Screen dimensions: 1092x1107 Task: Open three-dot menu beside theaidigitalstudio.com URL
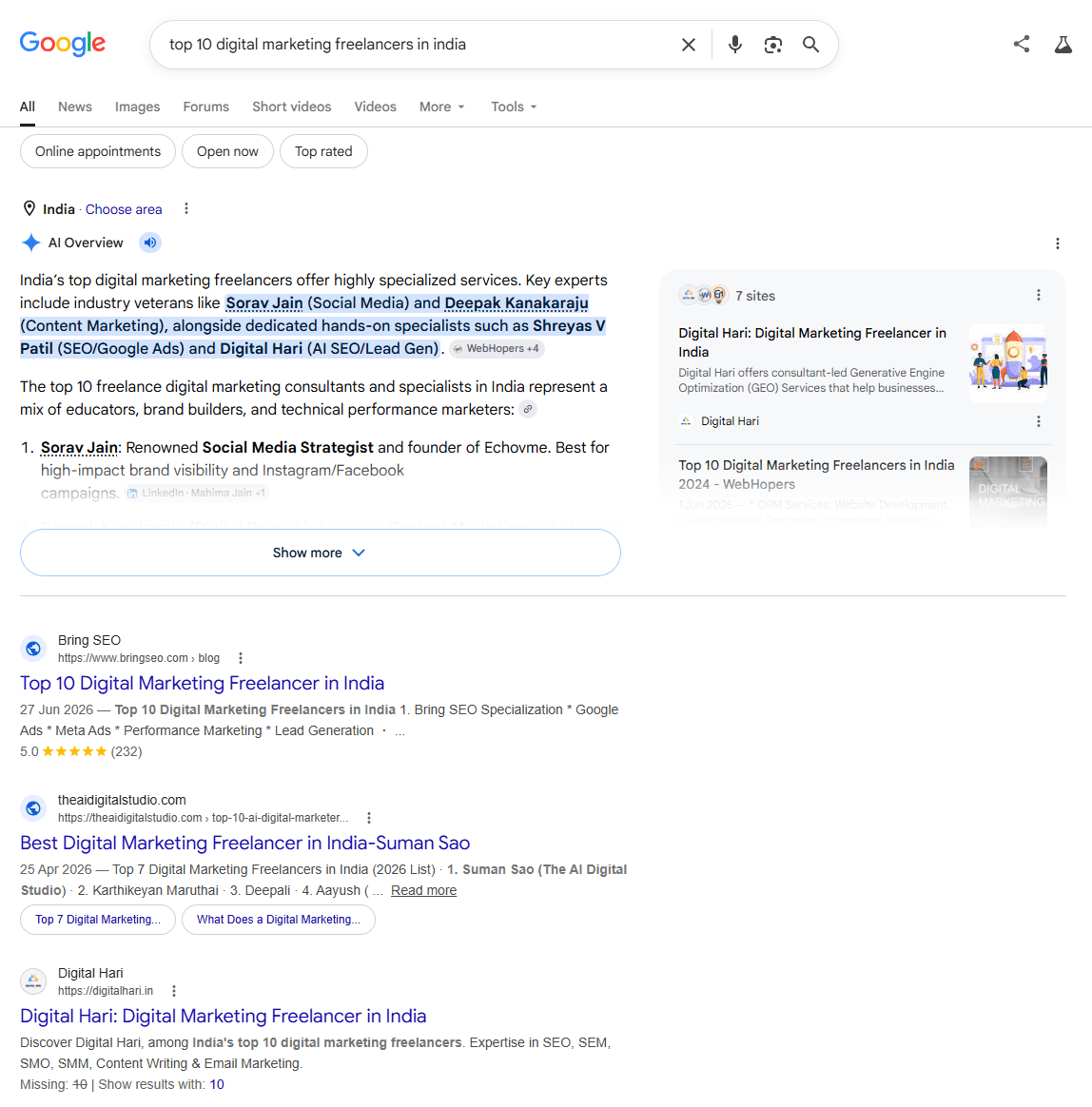tap(369, 818)
